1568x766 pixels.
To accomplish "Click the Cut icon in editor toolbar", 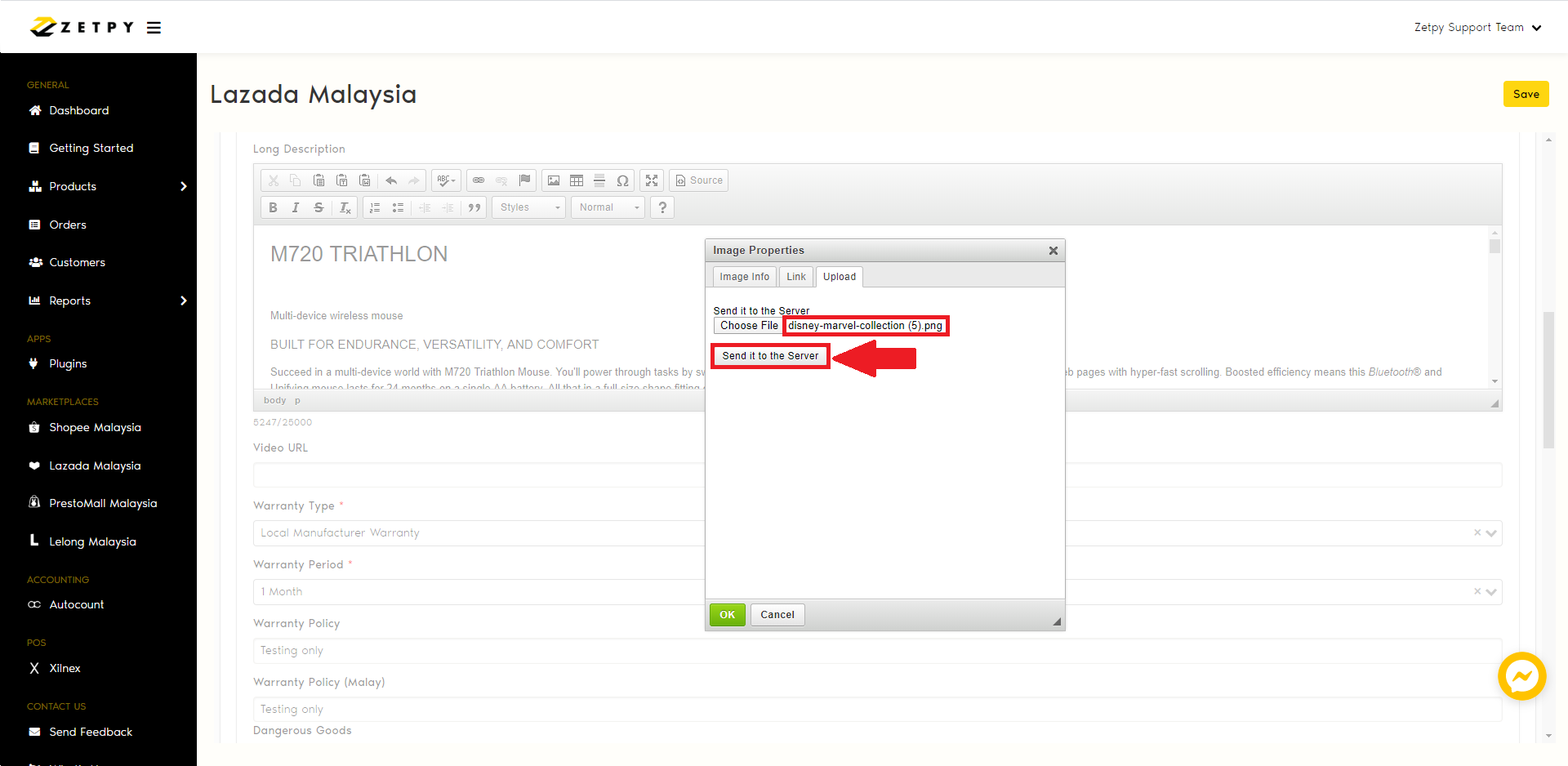I will [x=274, y=180].
